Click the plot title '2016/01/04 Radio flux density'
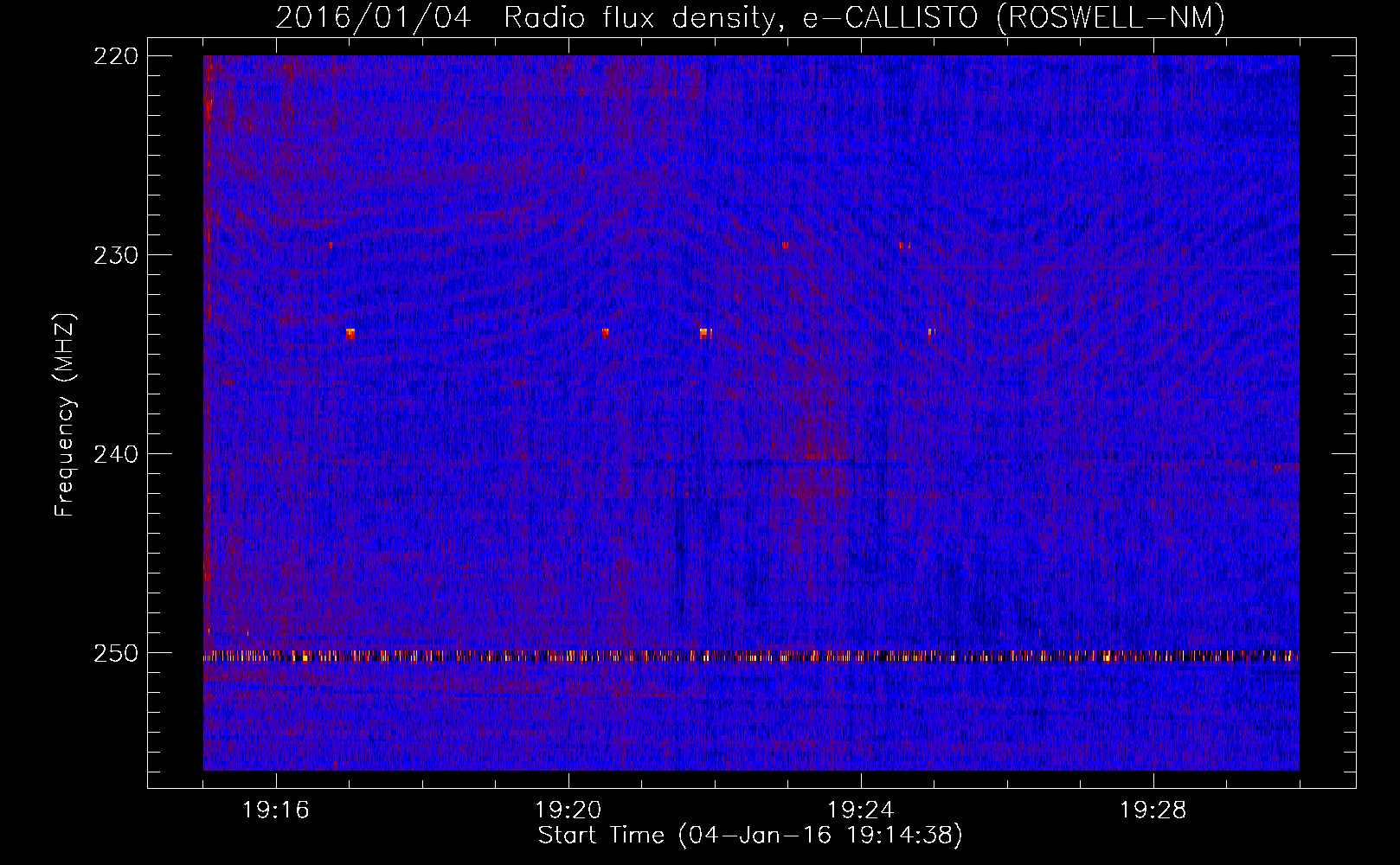 pyautogui.click(x=750, y=17)
